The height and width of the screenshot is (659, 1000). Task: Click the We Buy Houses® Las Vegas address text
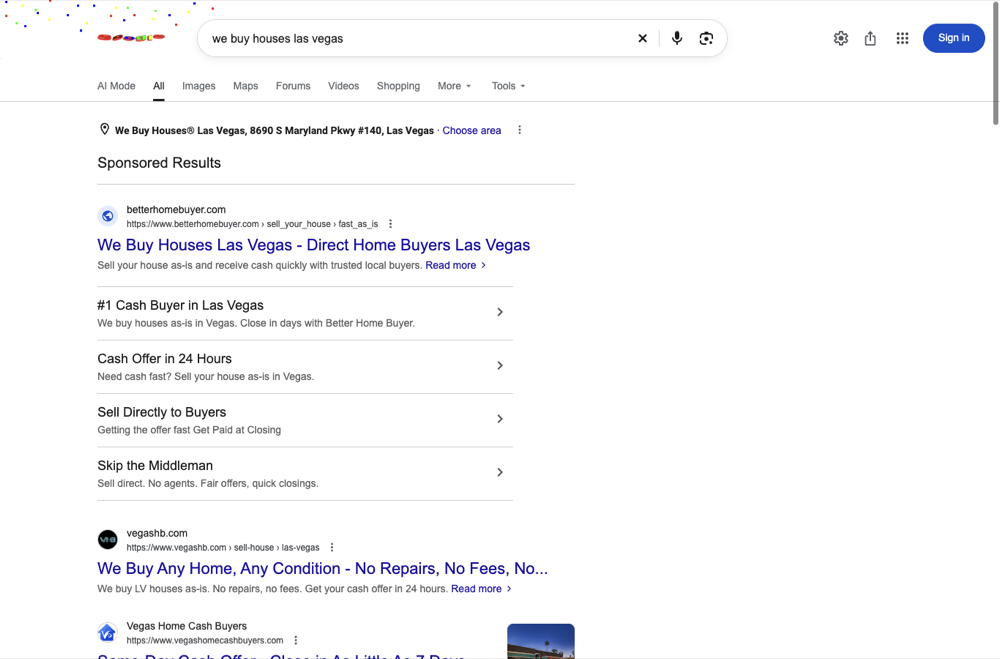pyautogui.click(x=274, y=130)
